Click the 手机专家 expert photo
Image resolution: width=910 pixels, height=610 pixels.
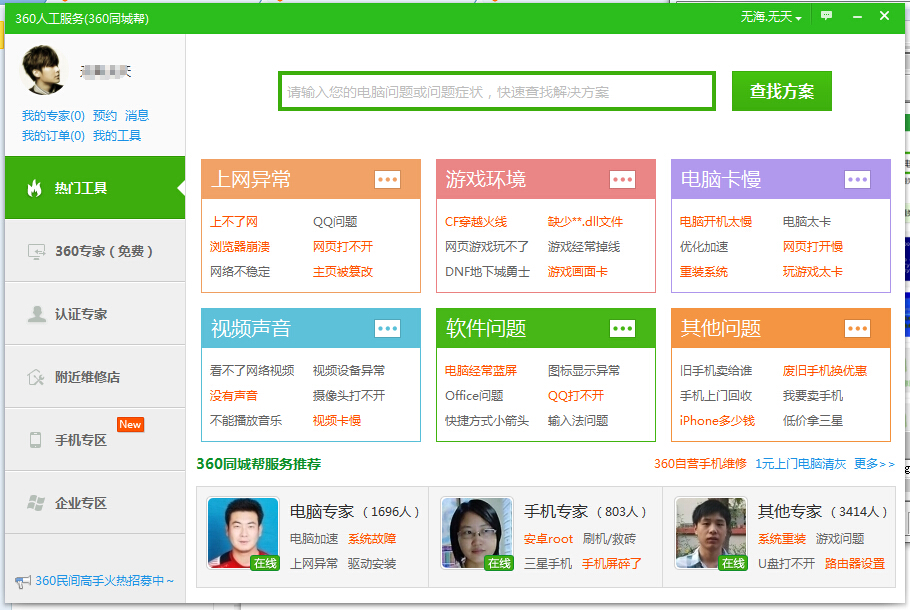point(477,533)
